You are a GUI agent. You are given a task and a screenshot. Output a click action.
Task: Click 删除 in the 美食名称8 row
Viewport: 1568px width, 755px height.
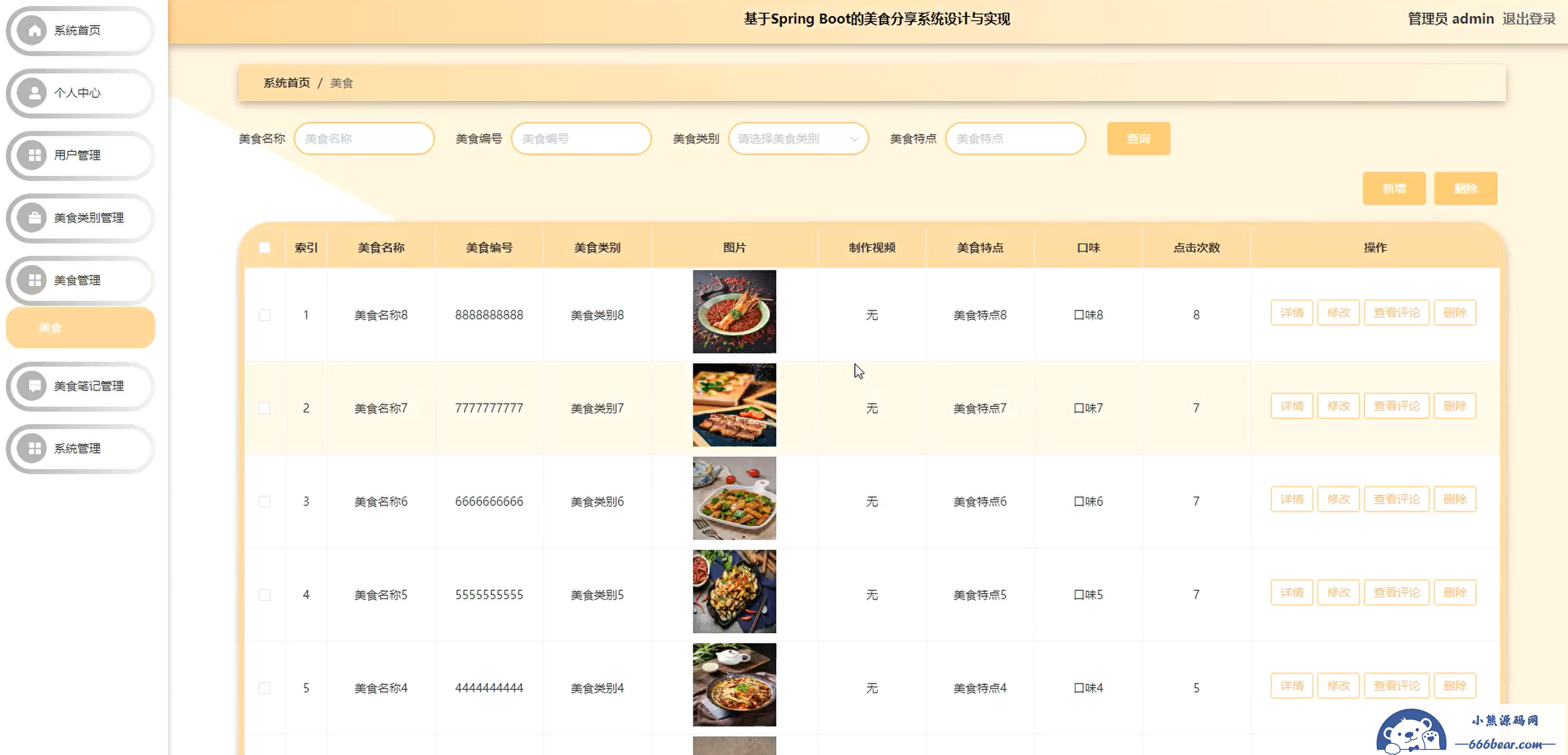(x=1455, y=313)
